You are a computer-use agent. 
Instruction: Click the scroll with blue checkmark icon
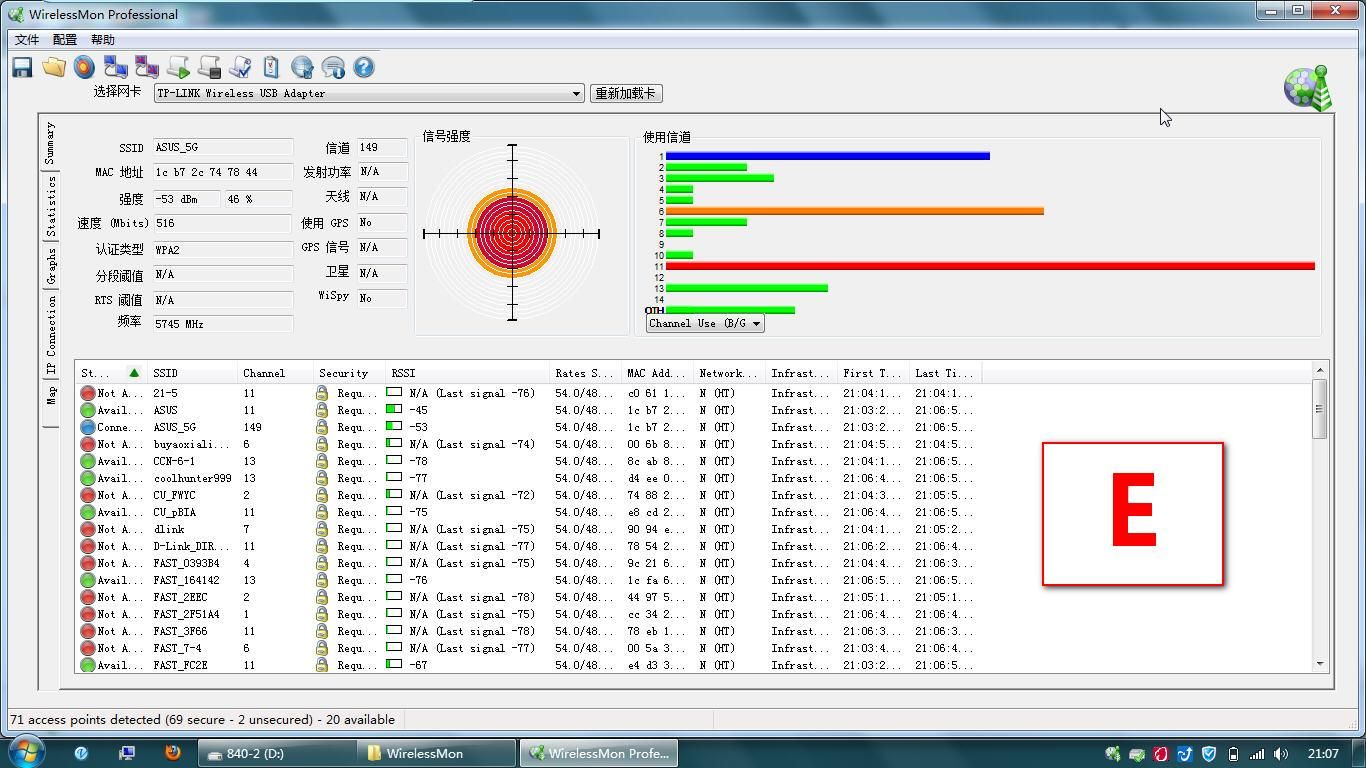click(240, 67)
